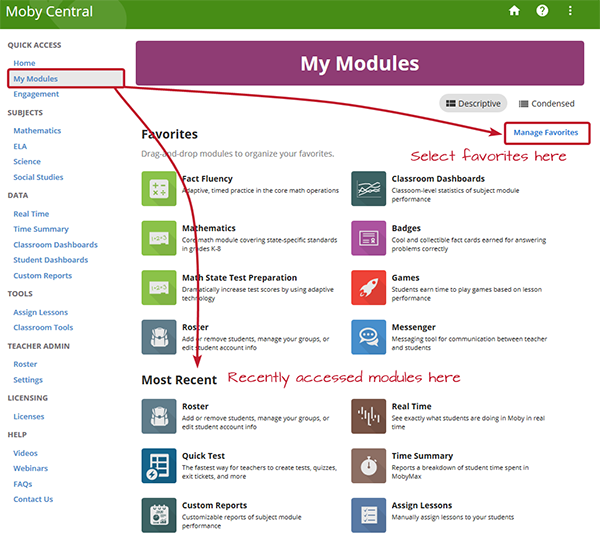Open FAQs sidebar link

(23, 484)
